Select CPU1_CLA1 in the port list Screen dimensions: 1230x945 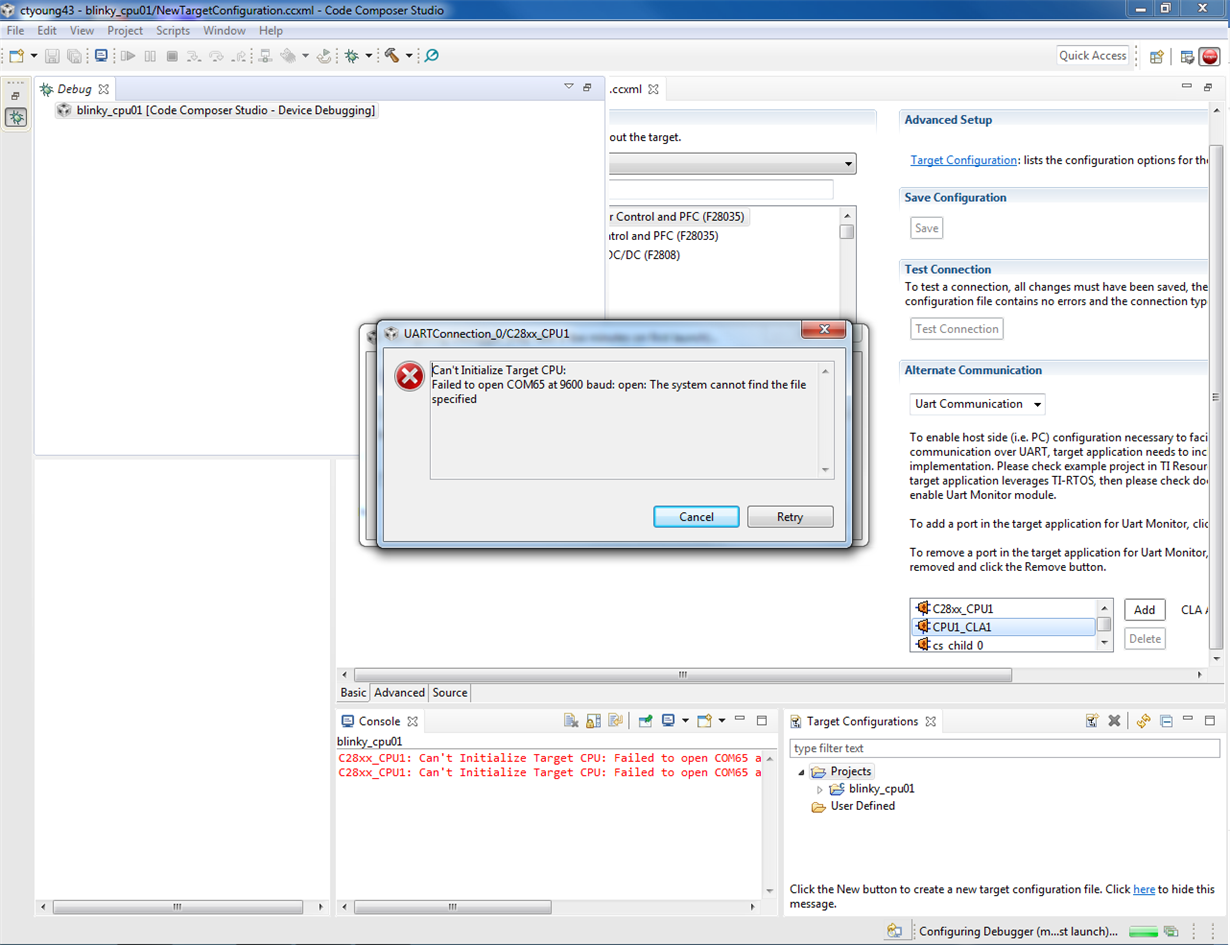(1004, 627)
